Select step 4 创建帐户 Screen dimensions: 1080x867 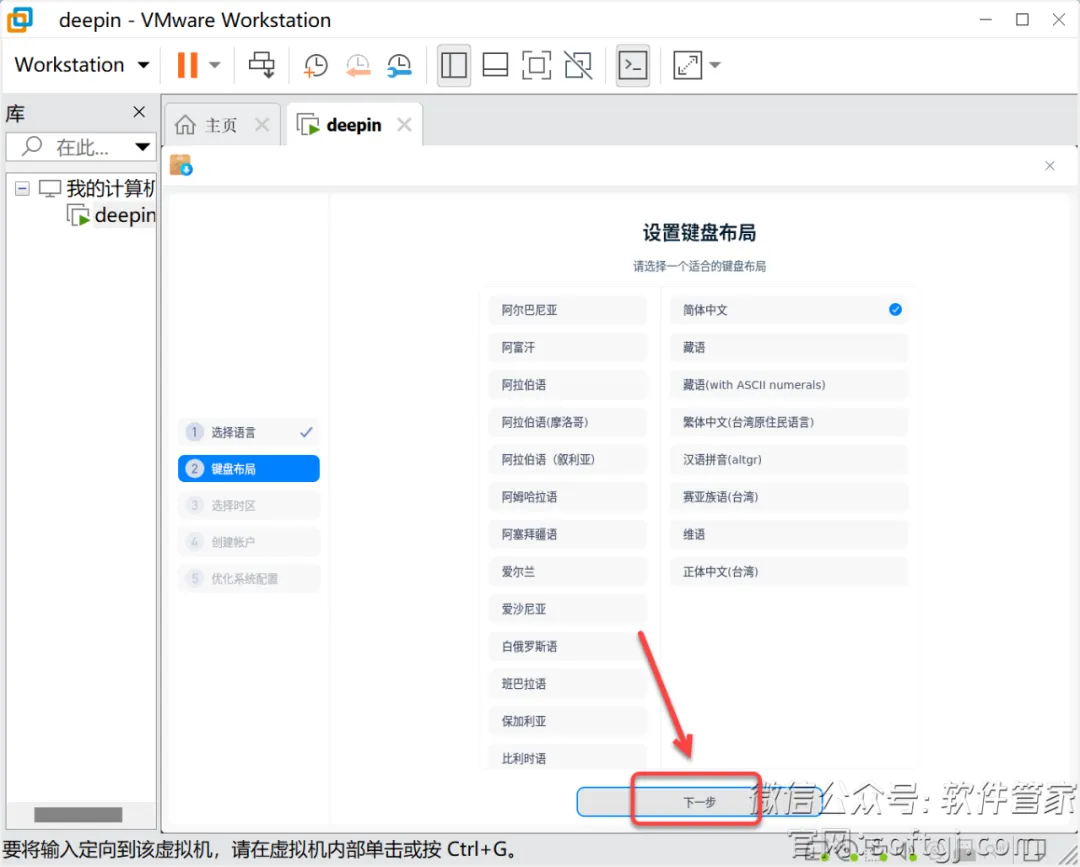(249, 542)
